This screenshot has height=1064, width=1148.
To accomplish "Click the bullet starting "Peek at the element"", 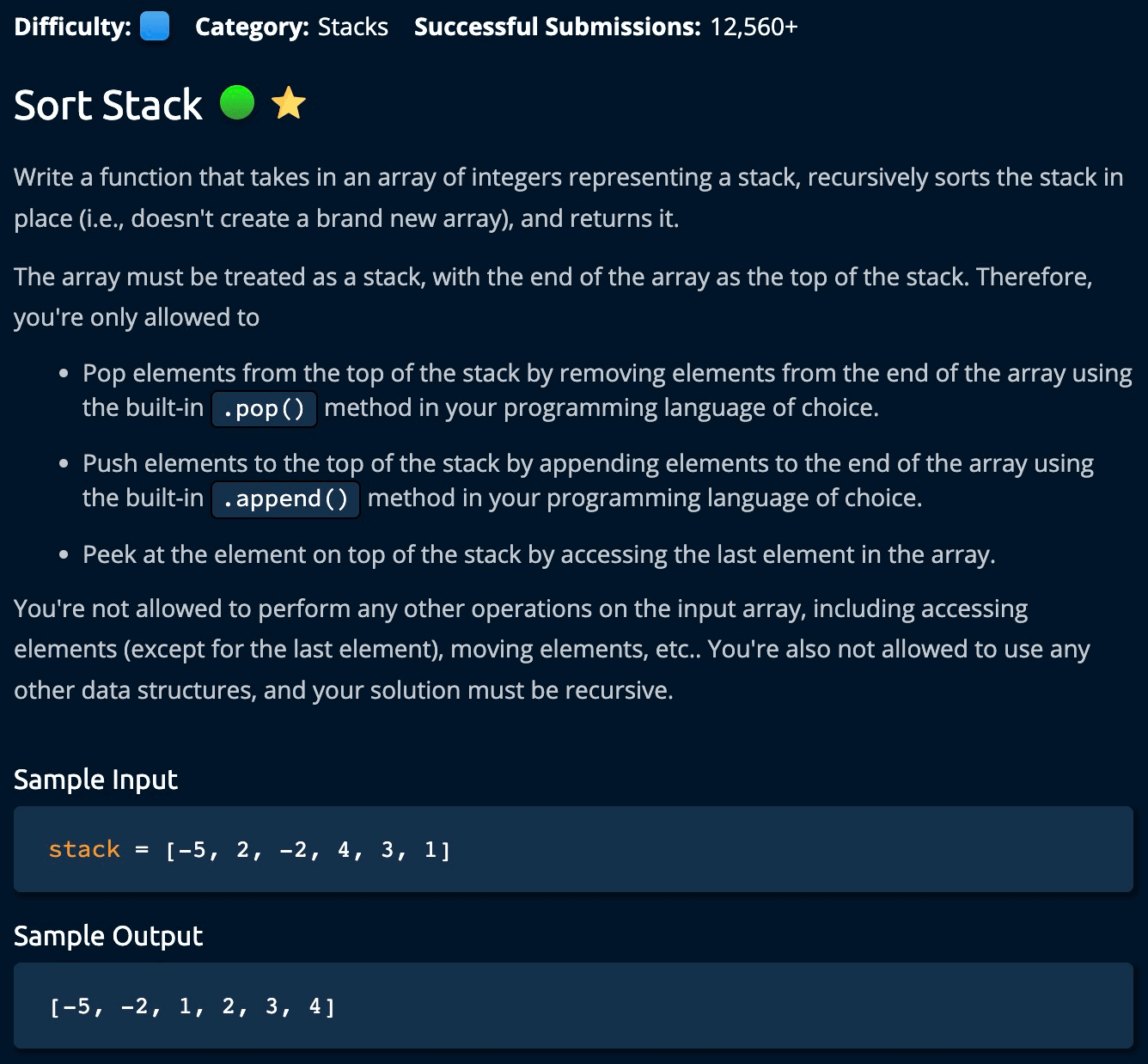I will (539, 554).
